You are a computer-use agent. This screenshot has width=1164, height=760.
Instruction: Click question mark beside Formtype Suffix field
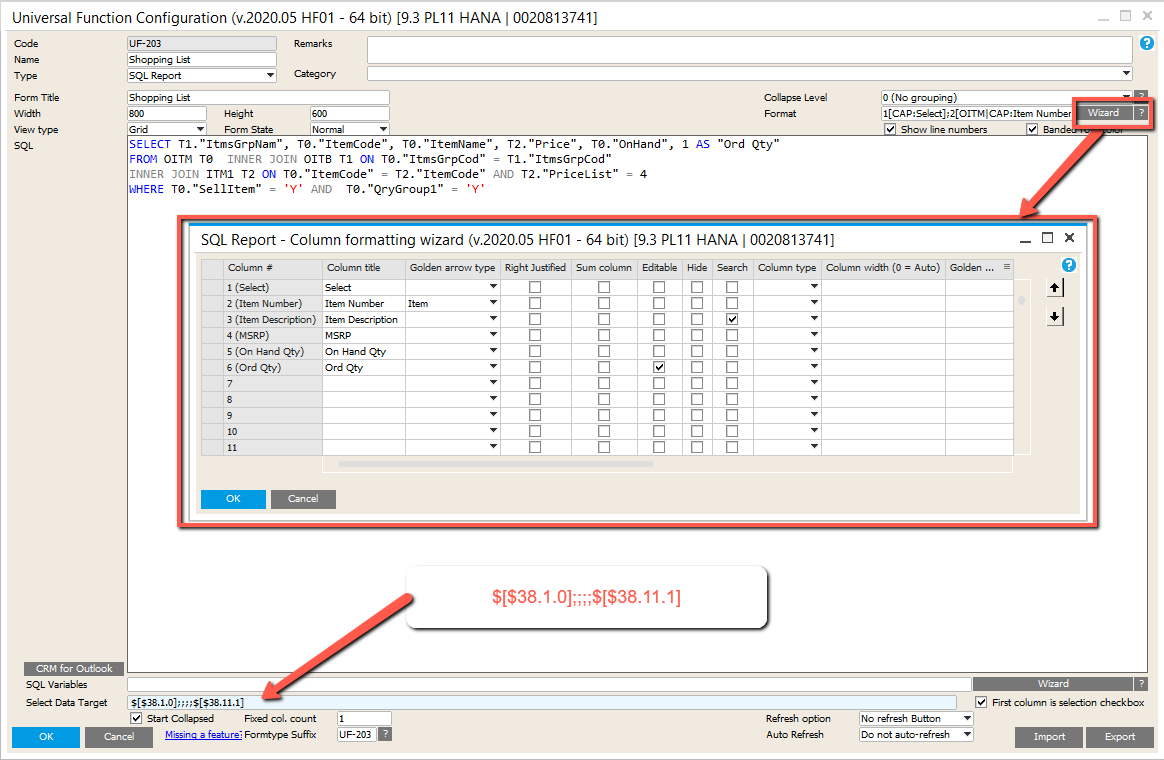pos(385,734)
